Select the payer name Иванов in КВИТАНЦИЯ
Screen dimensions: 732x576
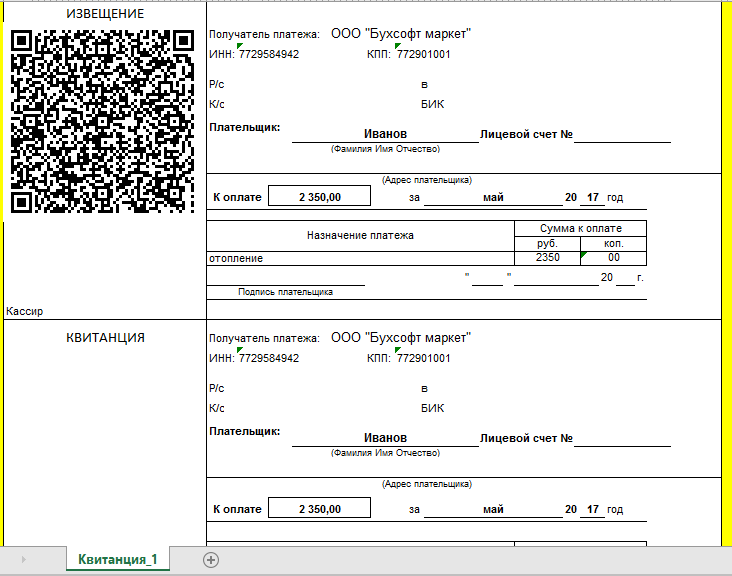point(385,438)
